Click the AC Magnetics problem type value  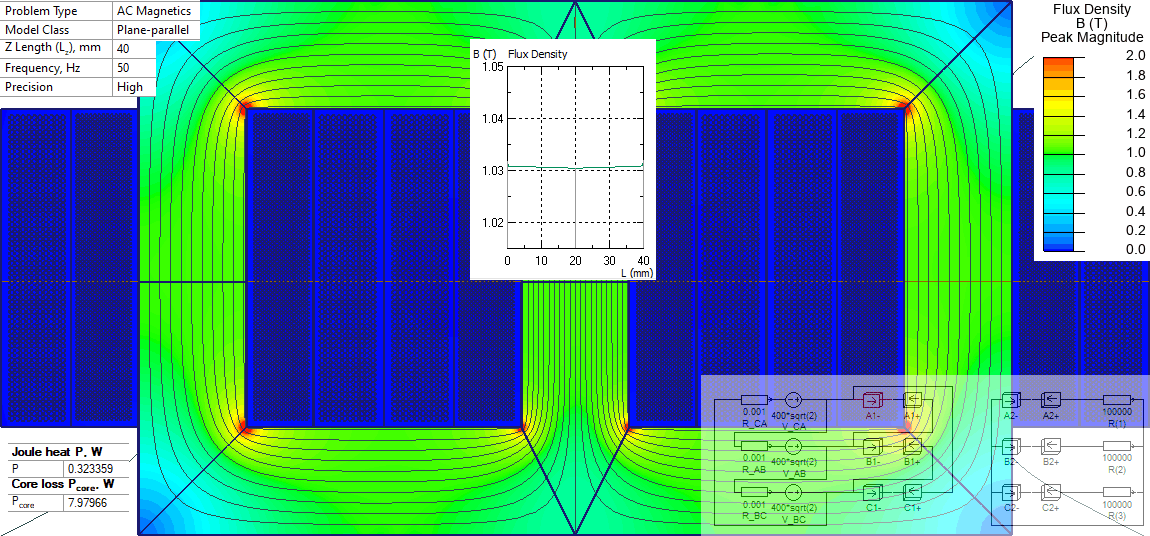[153, 11]
